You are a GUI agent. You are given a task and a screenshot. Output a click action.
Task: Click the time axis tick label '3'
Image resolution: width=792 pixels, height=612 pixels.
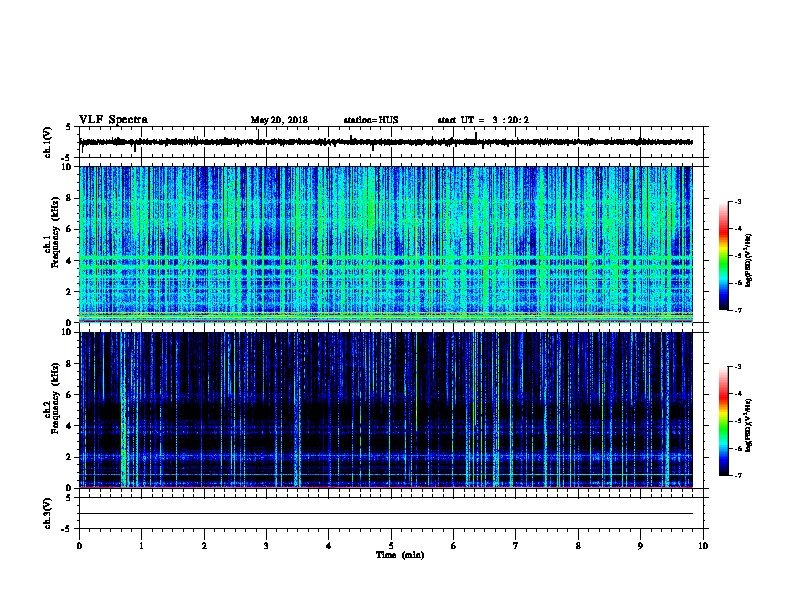266,546
